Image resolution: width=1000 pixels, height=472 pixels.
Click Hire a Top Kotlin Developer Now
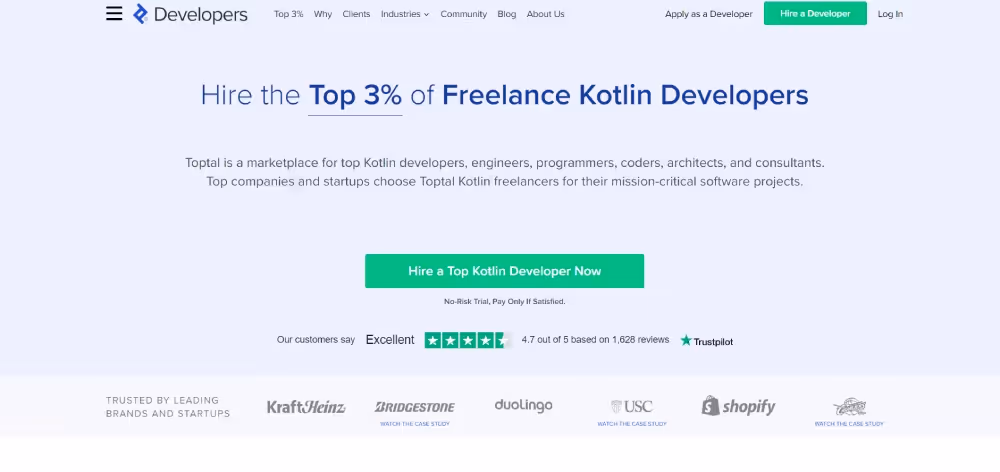[504, 271]
